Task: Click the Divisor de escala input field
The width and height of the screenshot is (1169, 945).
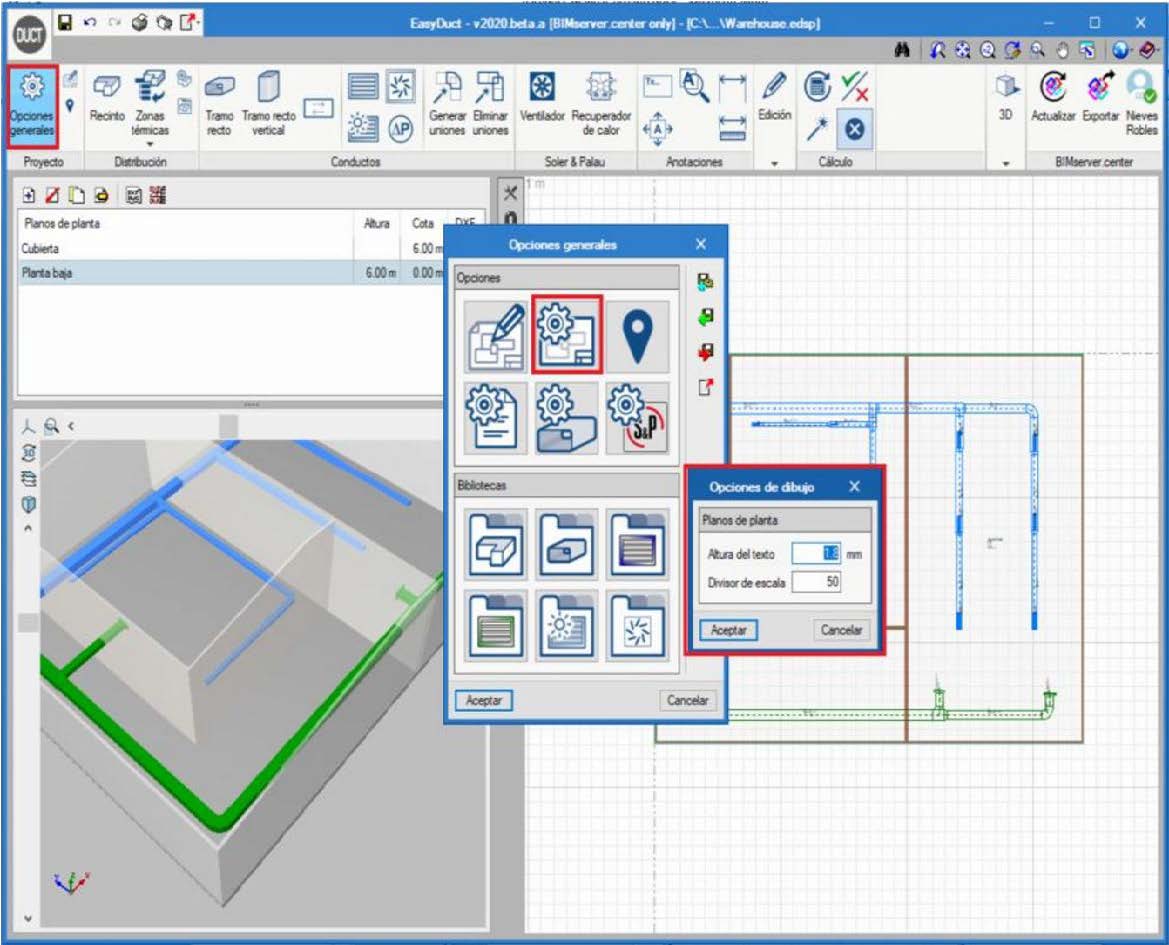Action: point(817,580)
